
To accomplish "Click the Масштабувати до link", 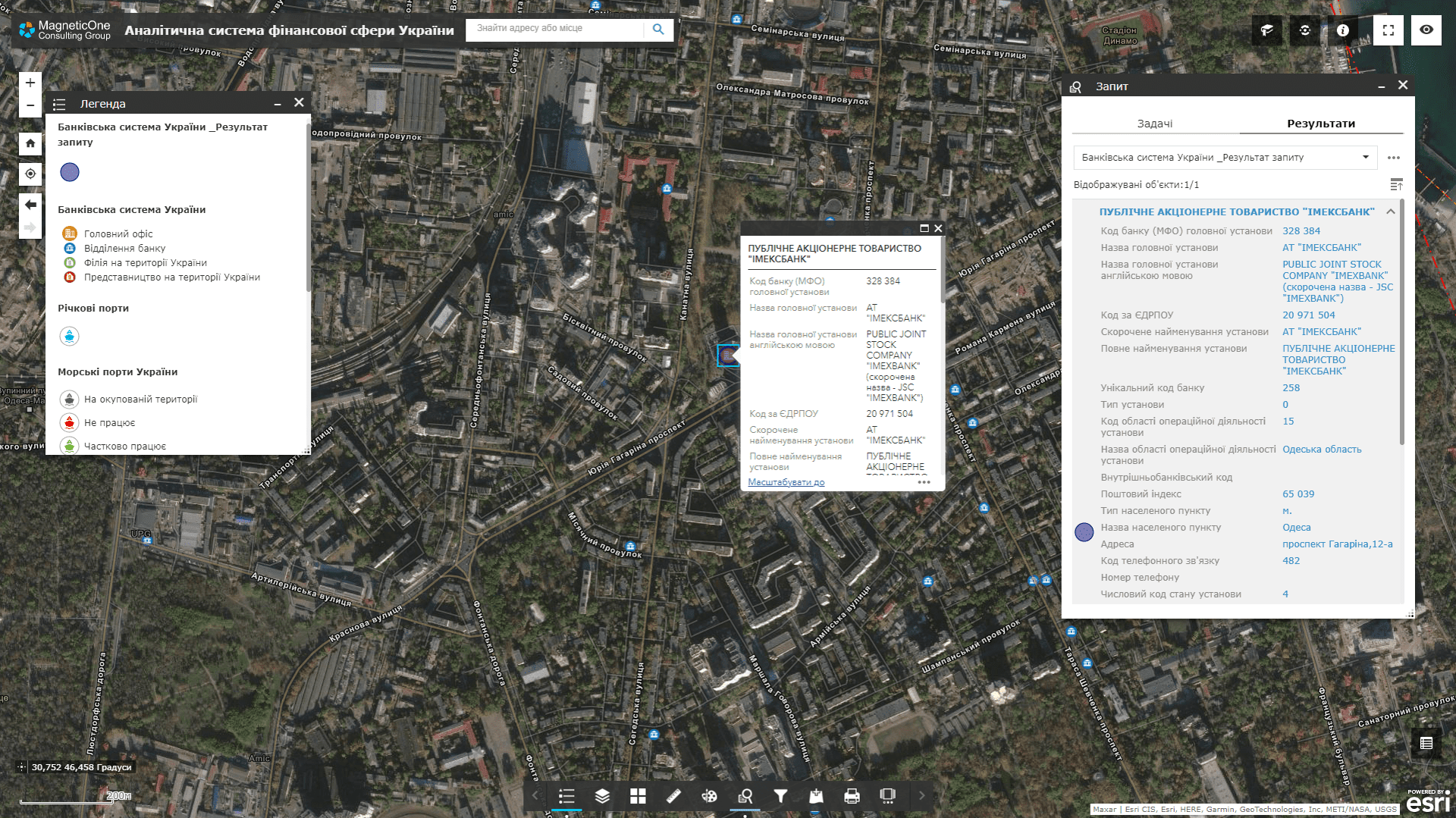I will tap(786, 482).
